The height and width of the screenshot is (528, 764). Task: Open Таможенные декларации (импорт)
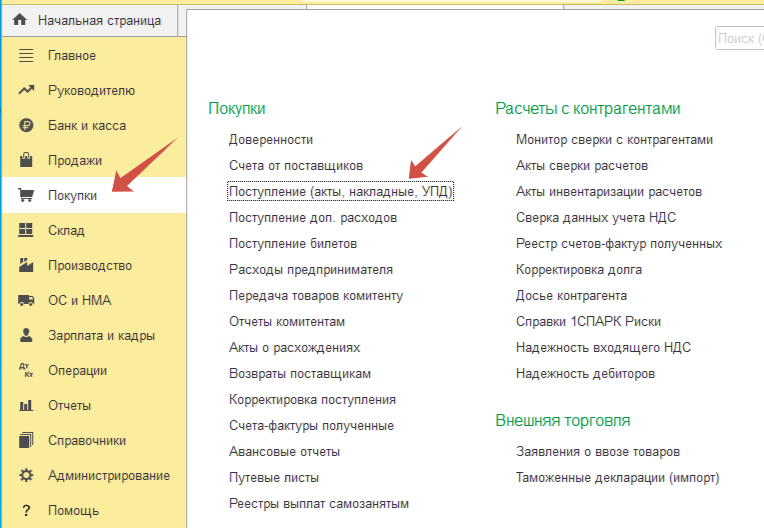pyautogui.click(x=617, y=477)
